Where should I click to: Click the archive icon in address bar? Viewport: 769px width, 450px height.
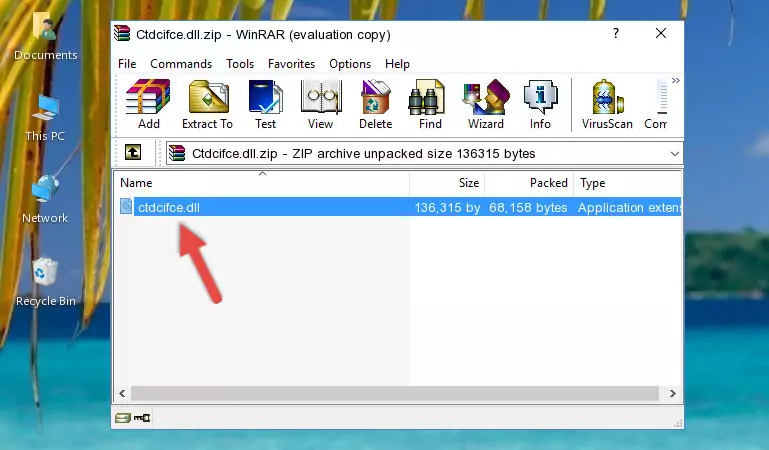(x=177, y=153)
